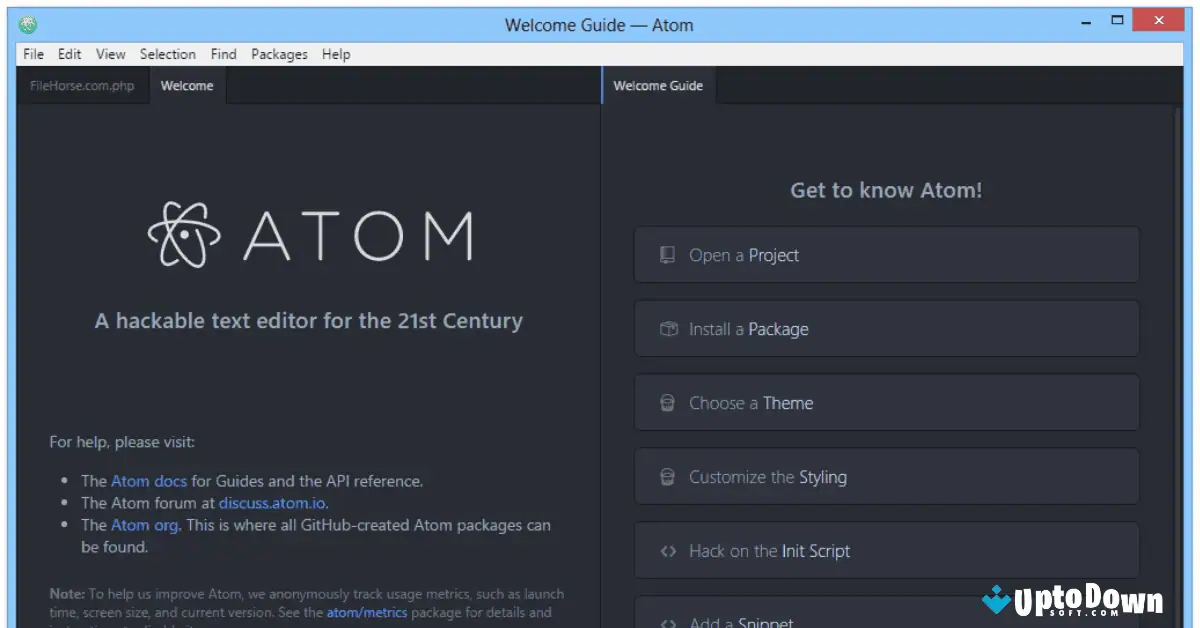Click the code brackets icon beside Hack on the Init Script

667,551
